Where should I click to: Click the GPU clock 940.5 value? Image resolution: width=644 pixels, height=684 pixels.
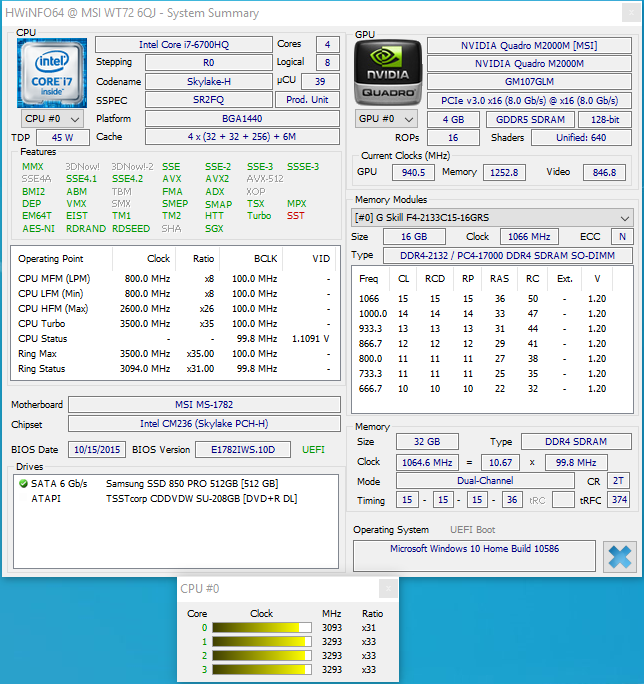tap(413, 172)
